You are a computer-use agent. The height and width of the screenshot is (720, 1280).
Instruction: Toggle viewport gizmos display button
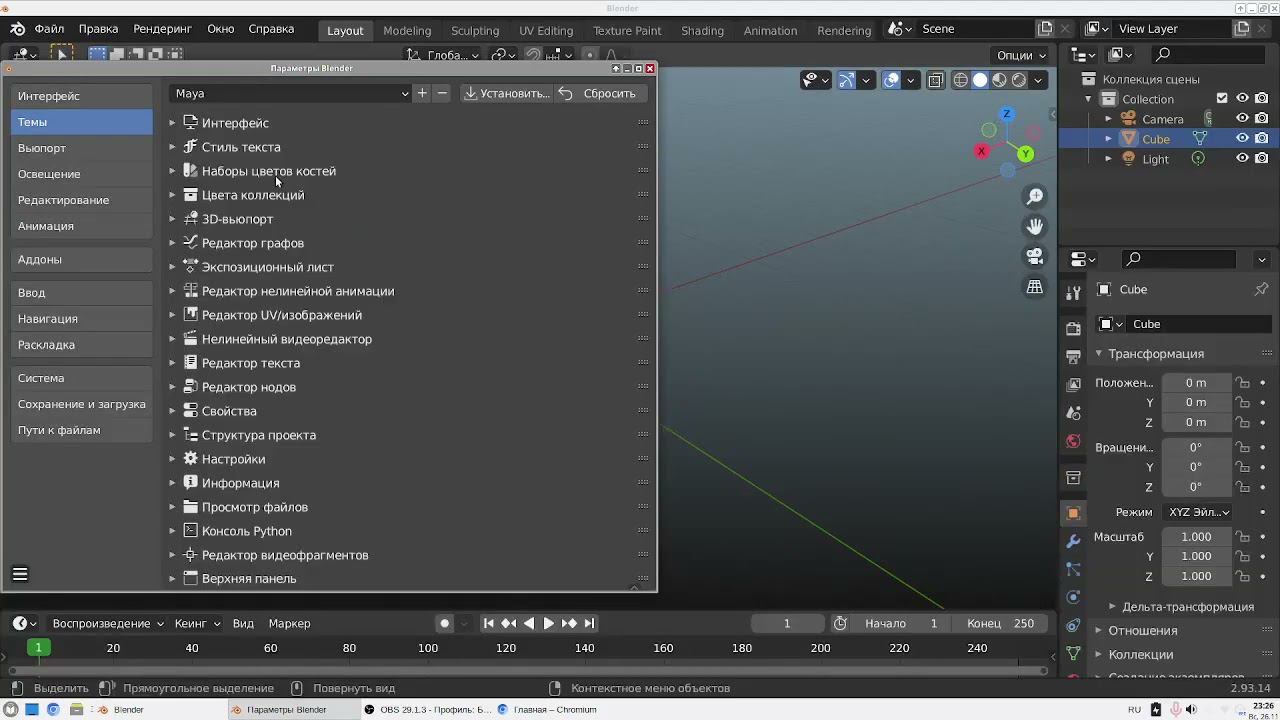846,80
